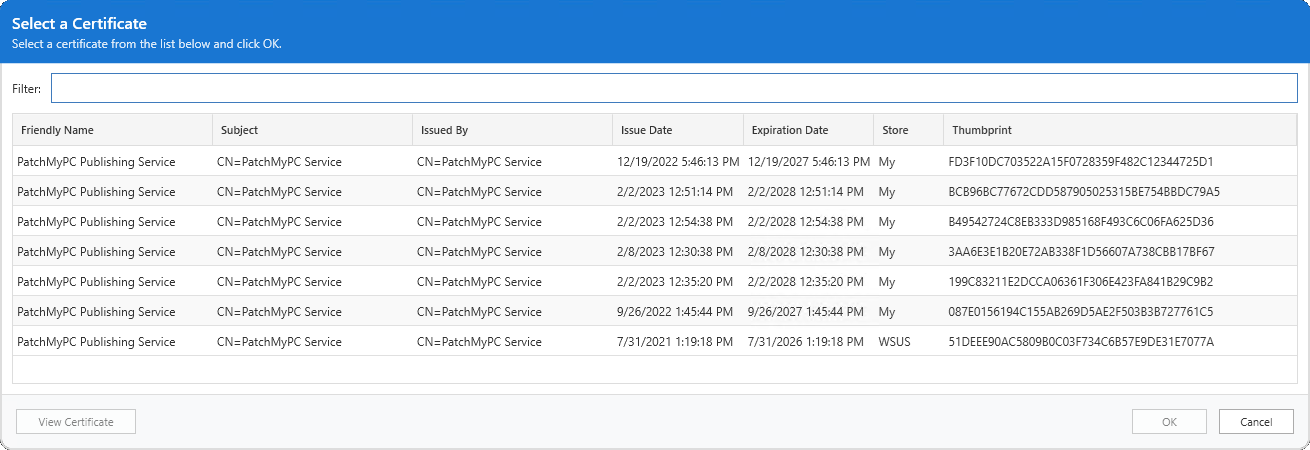The width and height of the screenshot is (1310, 450).
Task: Click expiration date 2/2/2028 12:35:20 PM
Action: (x=805, y=282)
